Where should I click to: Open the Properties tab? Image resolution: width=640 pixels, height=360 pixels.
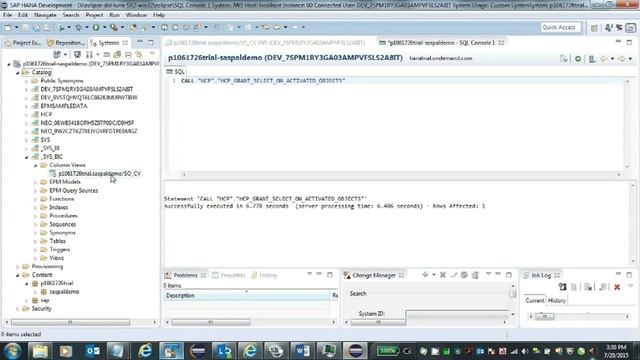pos(229,276)
